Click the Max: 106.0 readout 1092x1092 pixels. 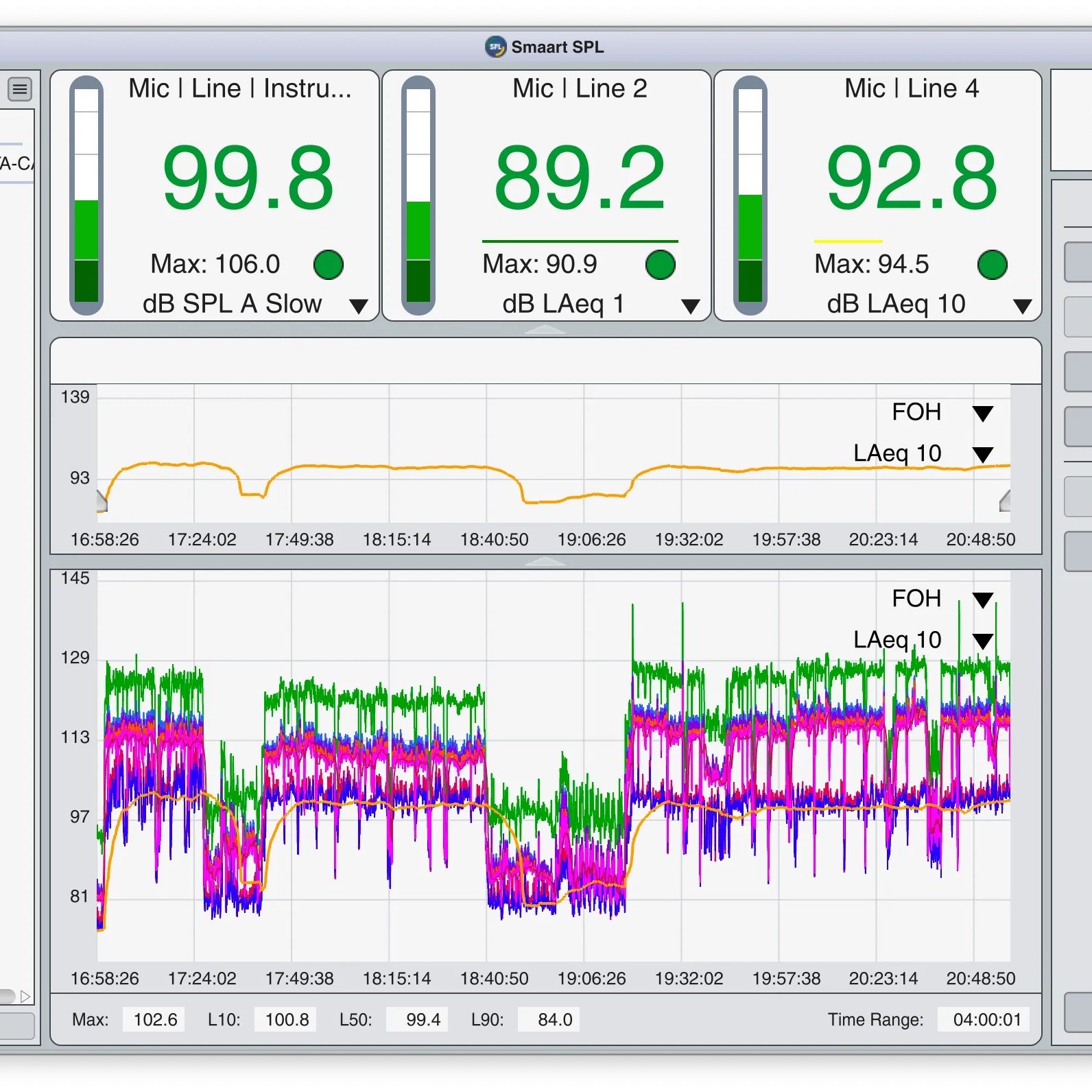click(215, 264)
